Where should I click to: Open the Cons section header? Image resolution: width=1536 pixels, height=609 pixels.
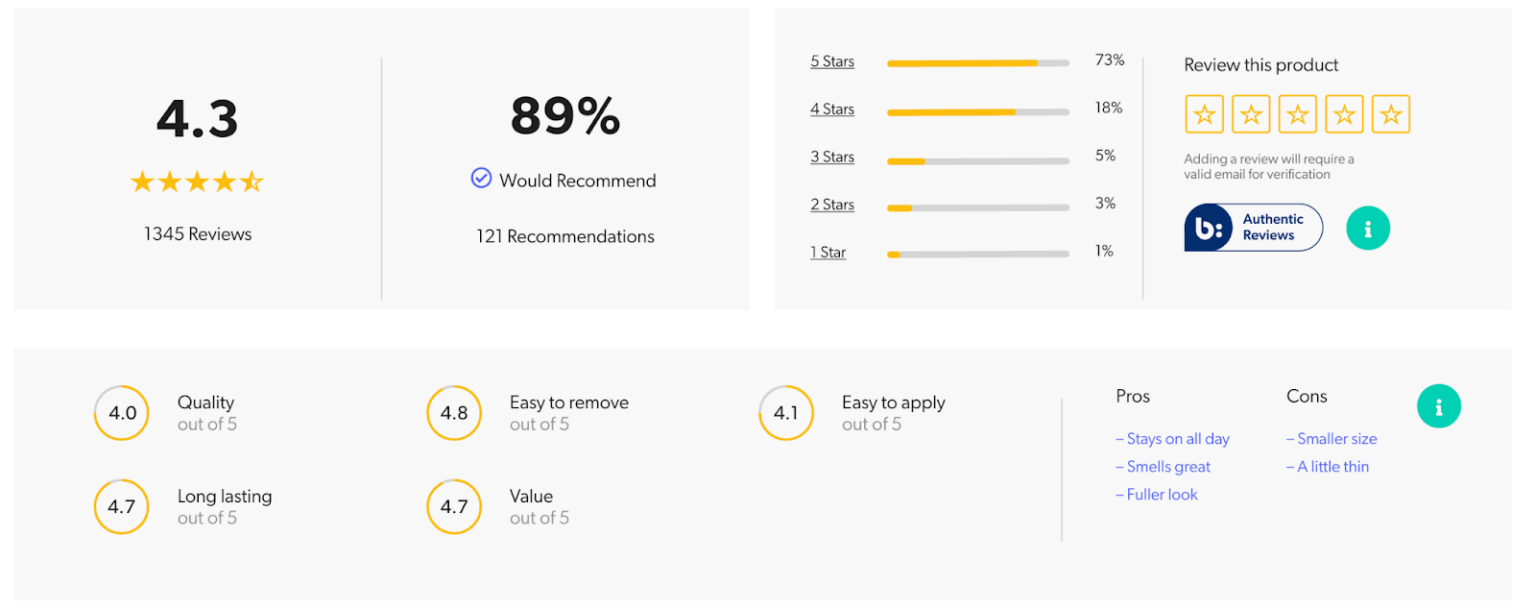(1306, 396)
